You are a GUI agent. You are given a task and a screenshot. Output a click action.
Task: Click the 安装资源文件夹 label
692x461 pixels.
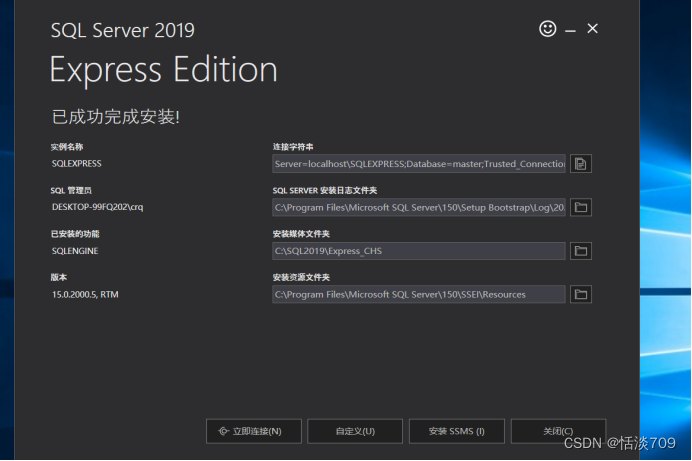tap(301, 277)
